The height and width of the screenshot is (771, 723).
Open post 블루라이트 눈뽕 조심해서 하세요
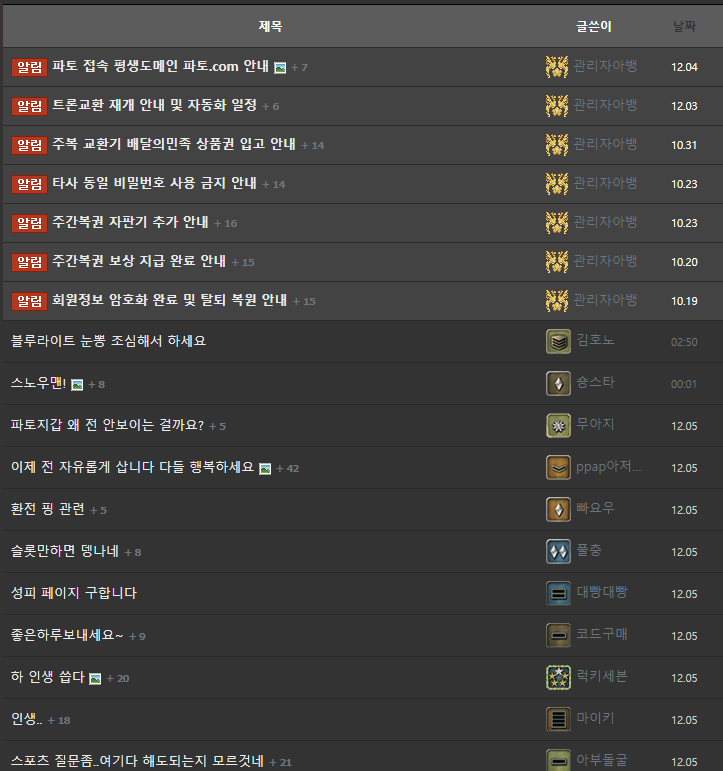coord(108,341)
